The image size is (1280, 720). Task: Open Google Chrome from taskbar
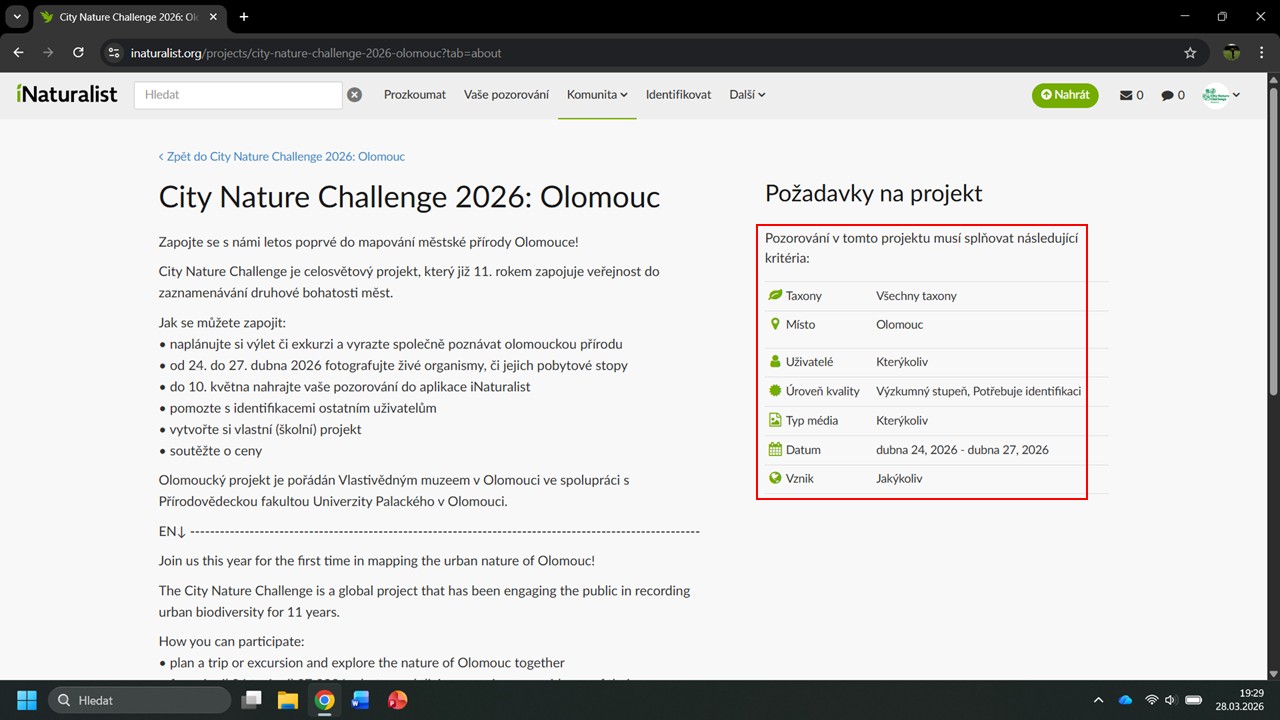pyautogui.click(x=324, y=700)
